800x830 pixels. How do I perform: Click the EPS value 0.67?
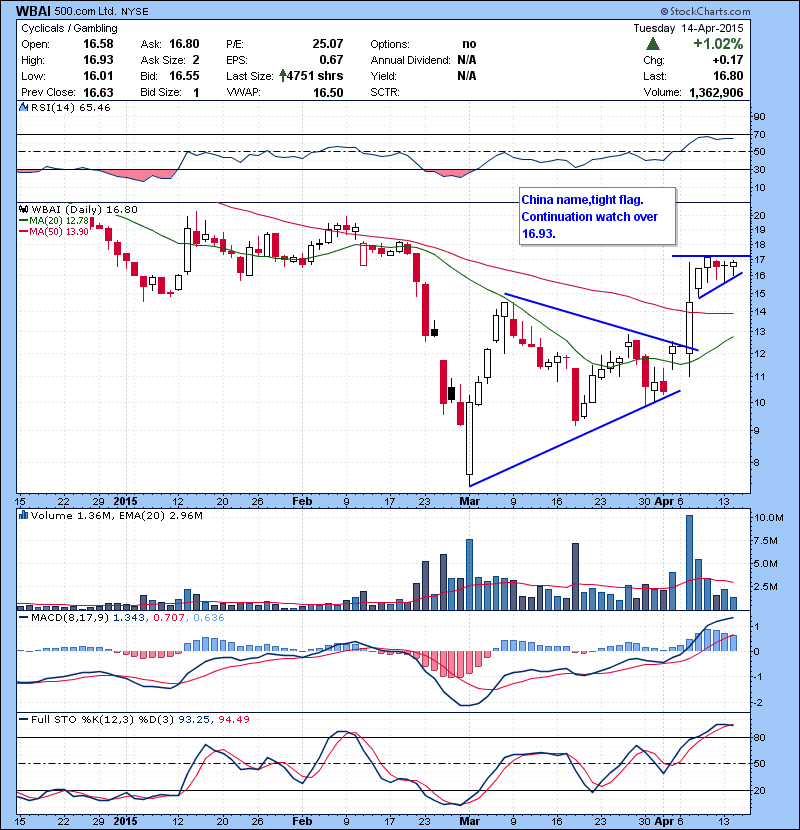click(331, 60)
